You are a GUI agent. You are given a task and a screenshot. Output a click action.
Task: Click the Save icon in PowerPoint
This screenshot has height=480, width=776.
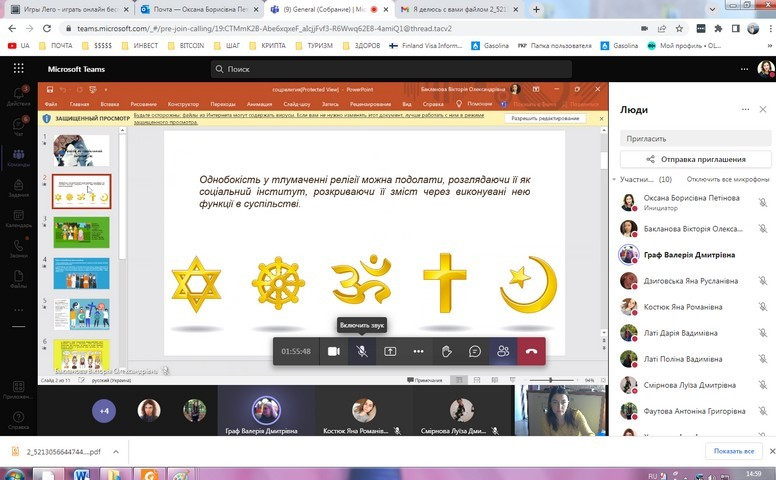coord(50,90)
